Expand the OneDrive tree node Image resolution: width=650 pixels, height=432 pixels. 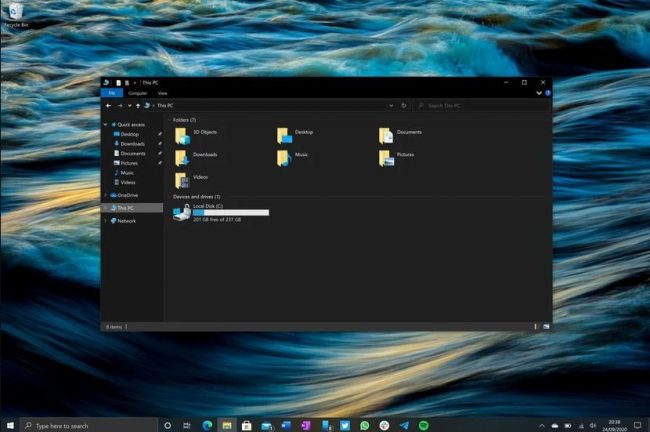point(106,196)
